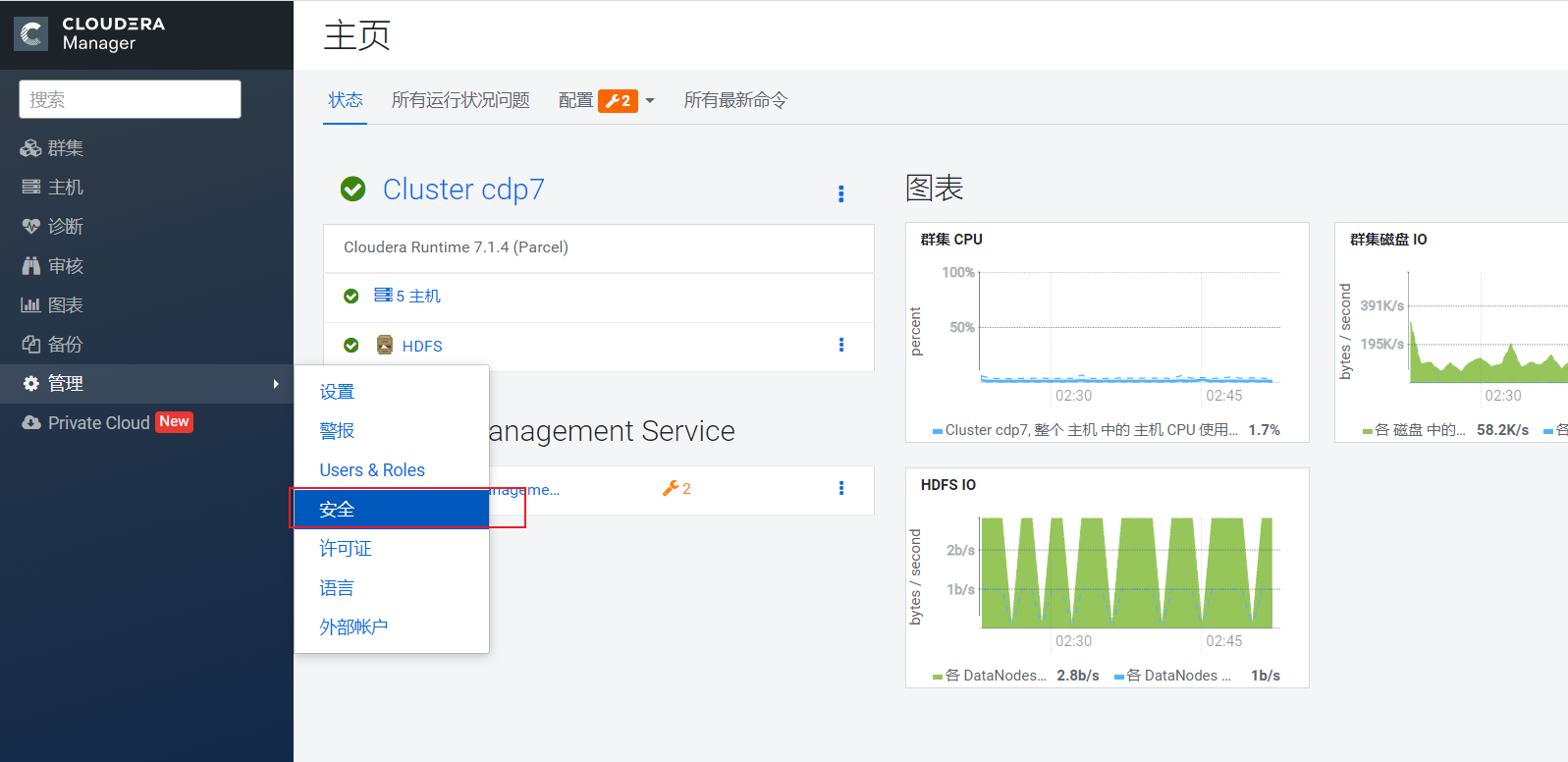Open Cluster cdp7 actions kebab menu
The image size is (1568, 762).
[840, 193]
